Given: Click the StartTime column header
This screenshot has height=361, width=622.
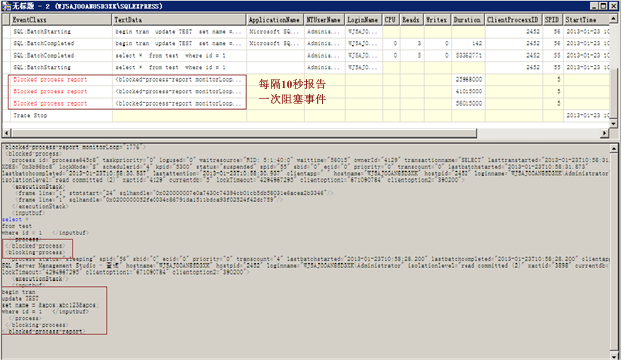Looking at the screenshot, I should [586, 19].
